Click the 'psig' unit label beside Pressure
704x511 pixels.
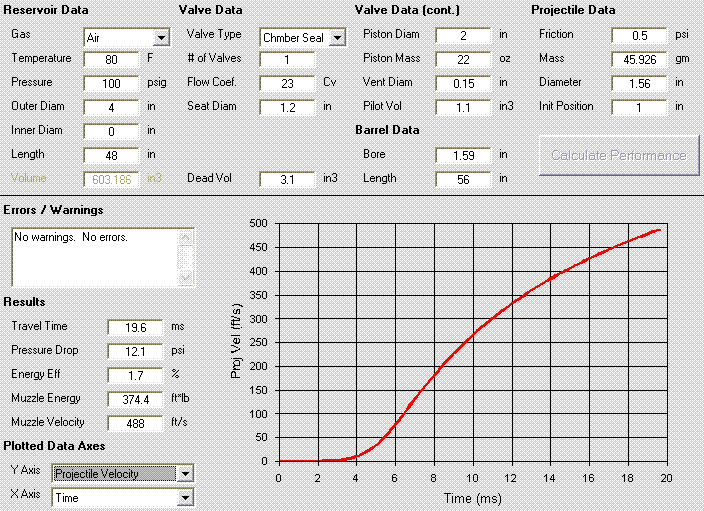coord(157,83)
